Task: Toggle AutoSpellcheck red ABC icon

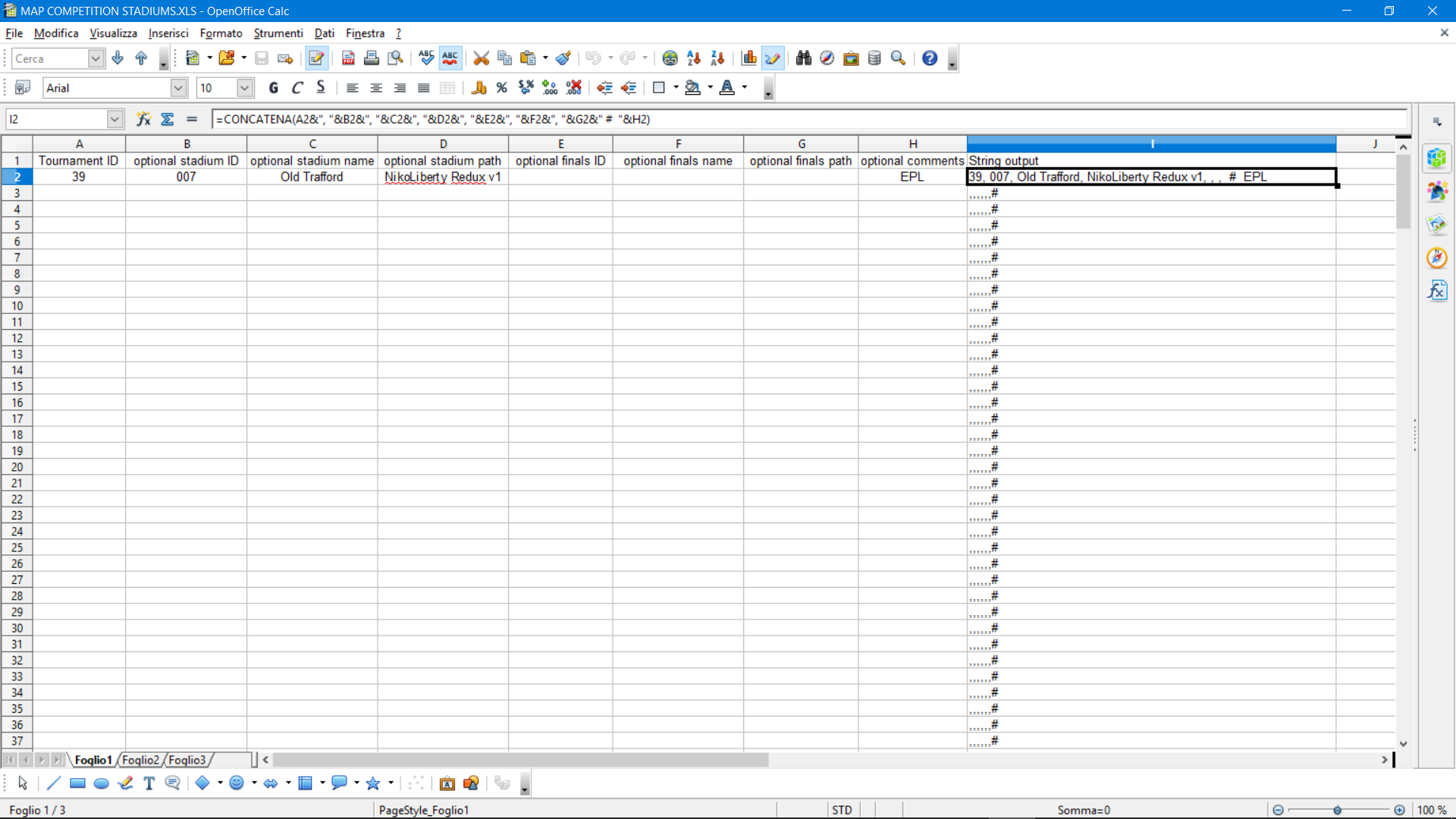Action: tap(450, 58)
